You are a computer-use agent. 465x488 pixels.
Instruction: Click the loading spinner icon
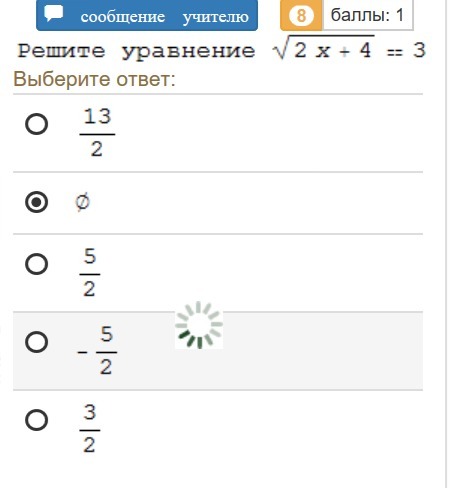click(199, 325)
